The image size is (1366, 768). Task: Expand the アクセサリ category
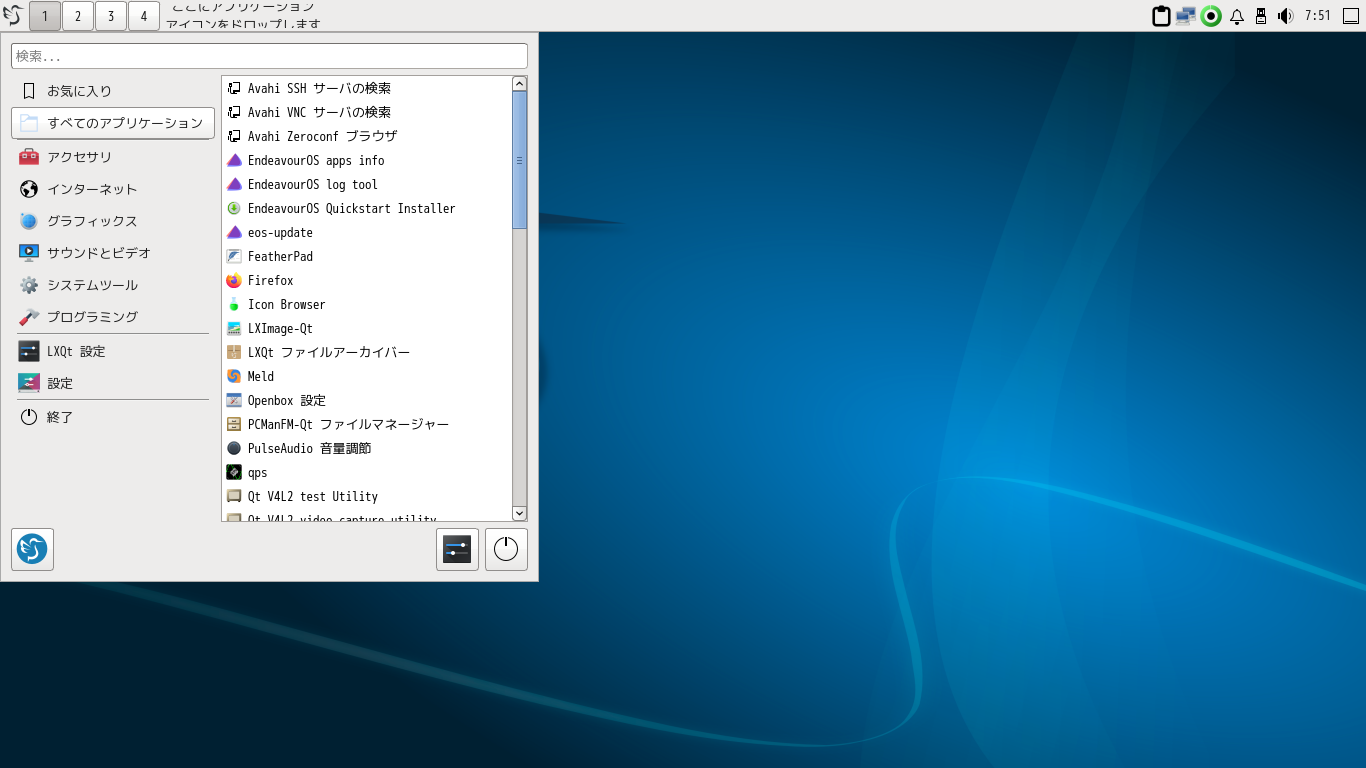pos(80,157)
